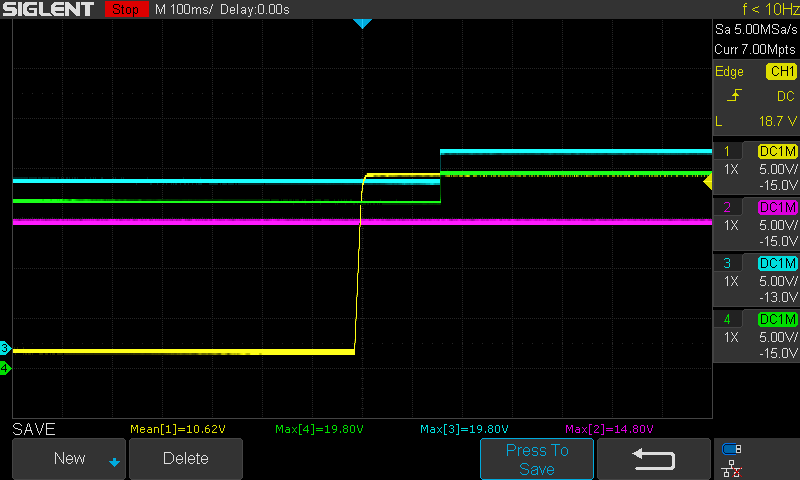Click the cyan channel 3 ground marker

click(x=5, y=348)
